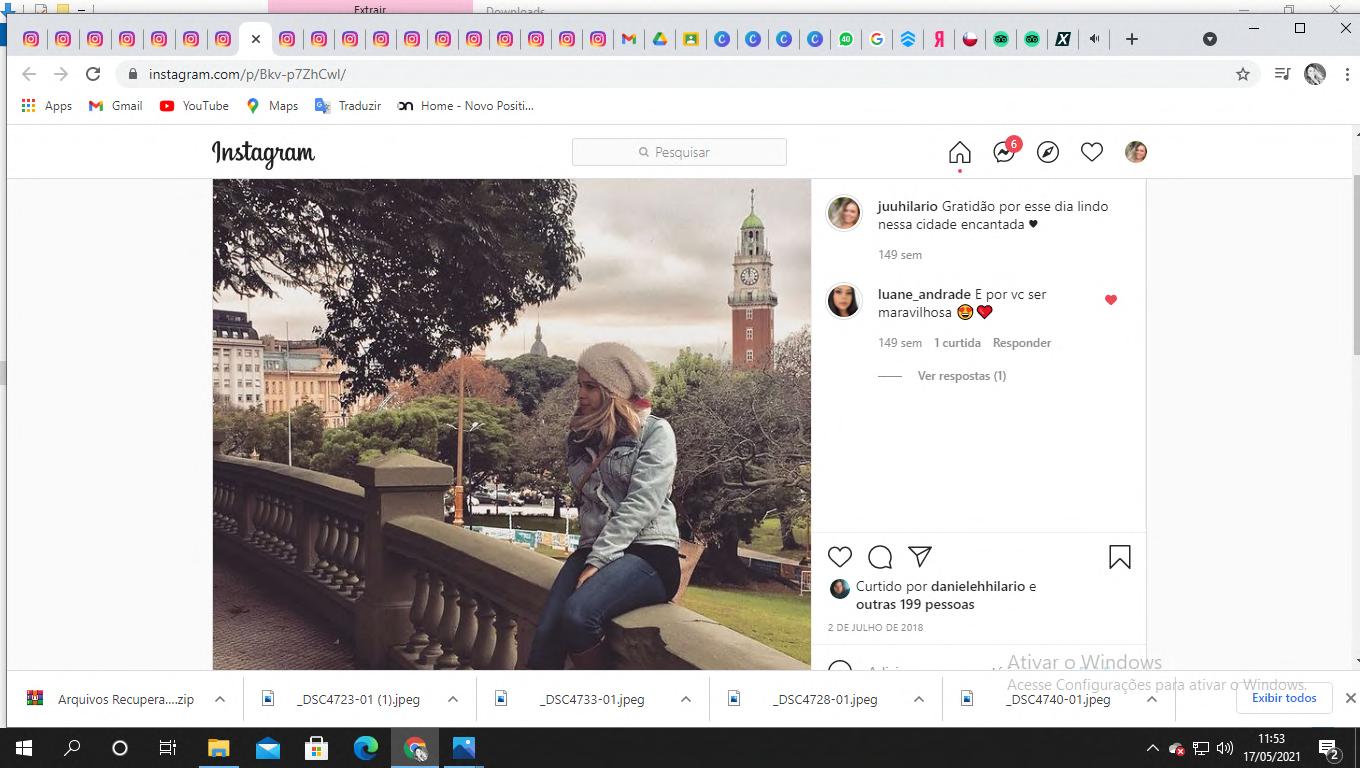The image size is (1360, 768).
Task: Open the Chrome profile avatar
Action: pos(1315,74)
